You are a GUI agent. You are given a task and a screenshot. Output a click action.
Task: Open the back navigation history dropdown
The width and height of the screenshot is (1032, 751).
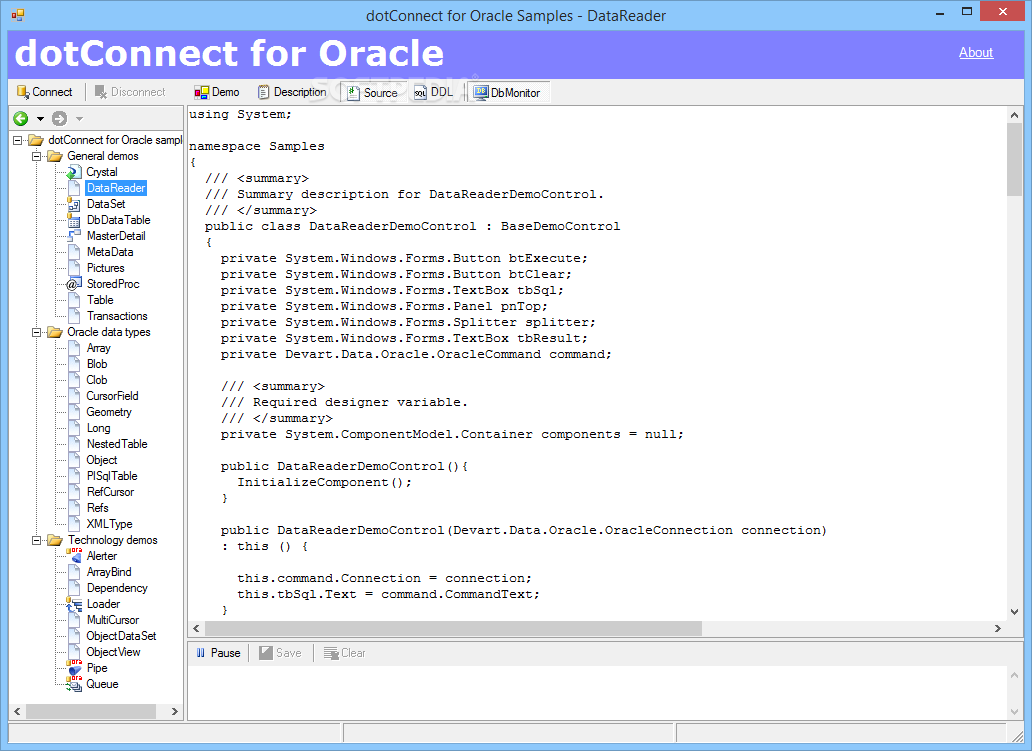(x=40, y=119)
